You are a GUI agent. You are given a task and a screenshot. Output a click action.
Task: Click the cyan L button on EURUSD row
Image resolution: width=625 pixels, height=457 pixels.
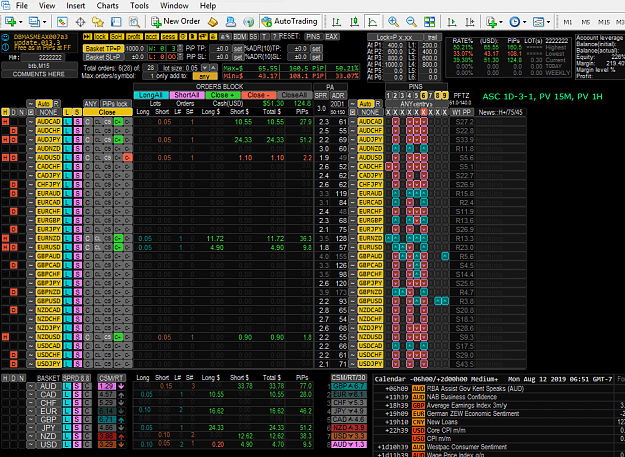67,247
